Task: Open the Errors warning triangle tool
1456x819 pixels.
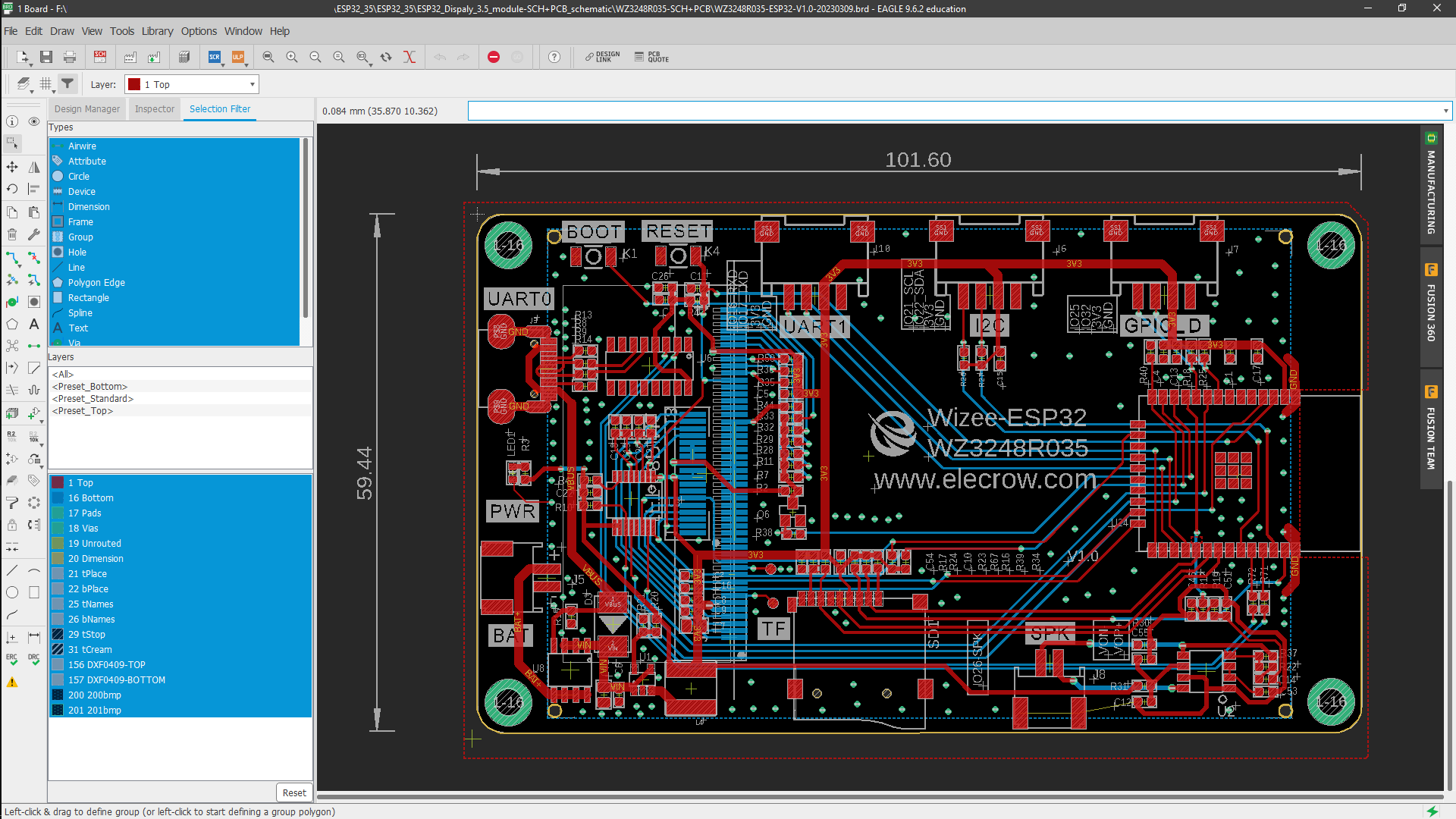Action: 12,682
